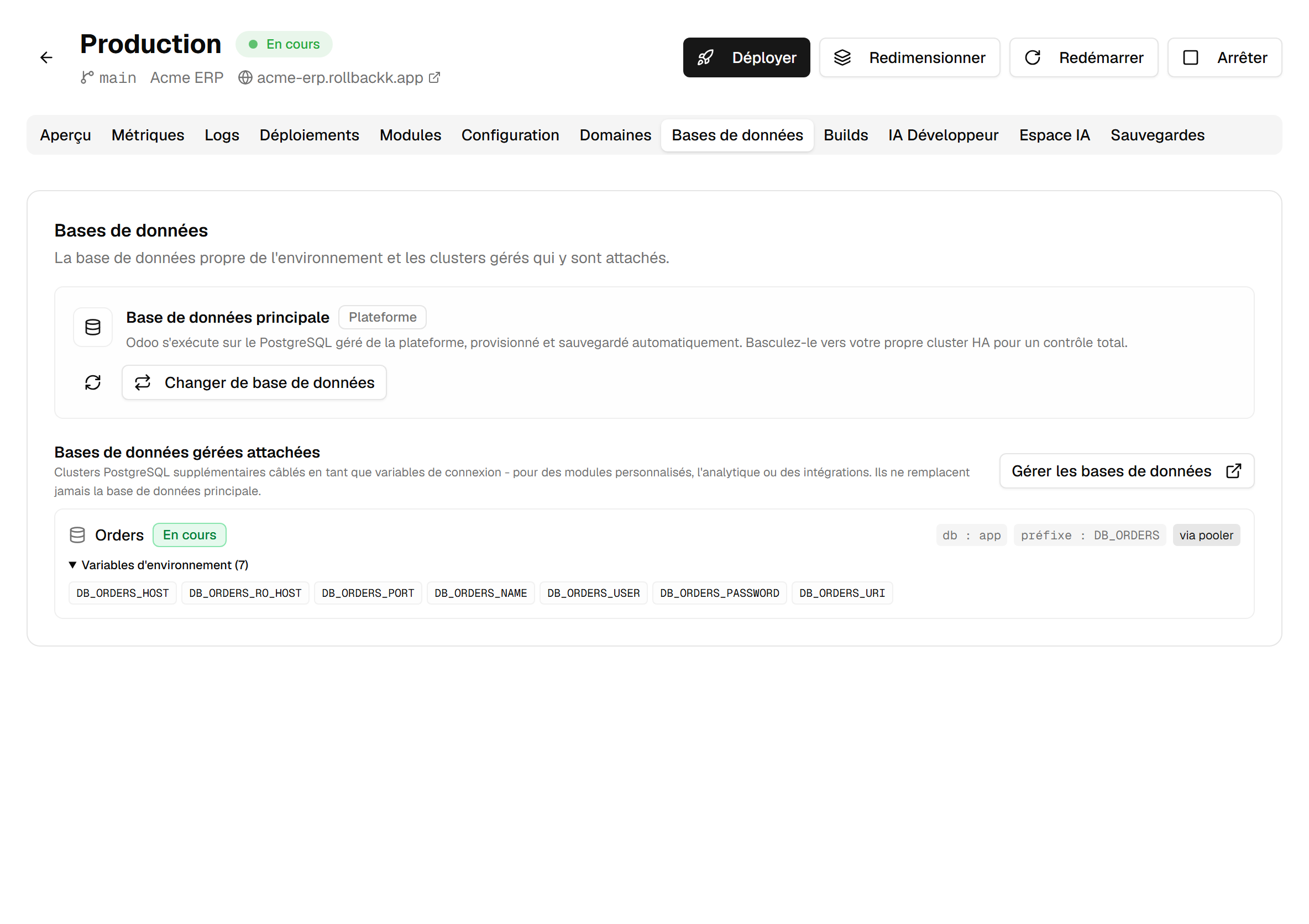Viewport: 1309px width, 924px height.
Task: Click the DB_ORDERS_PORT variable chip
Action: point(368,594)
